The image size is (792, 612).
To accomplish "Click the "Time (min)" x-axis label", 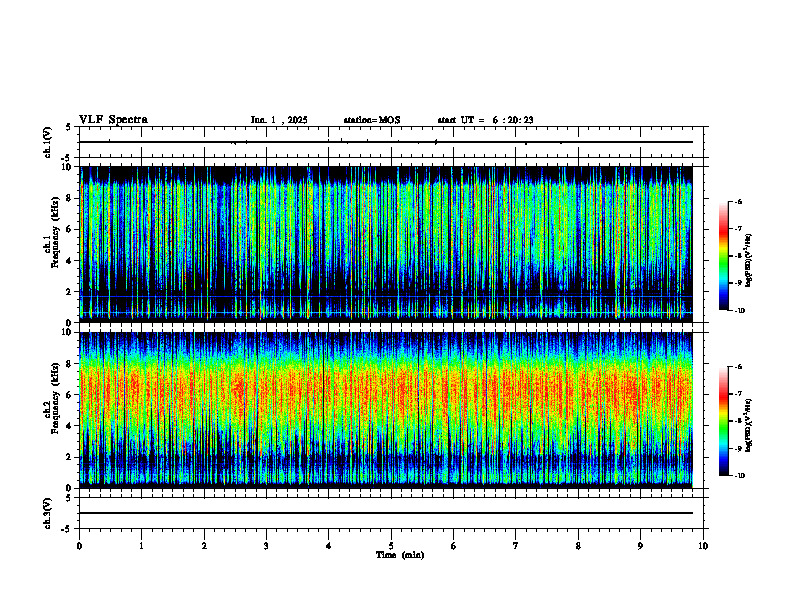I will 400,555.
